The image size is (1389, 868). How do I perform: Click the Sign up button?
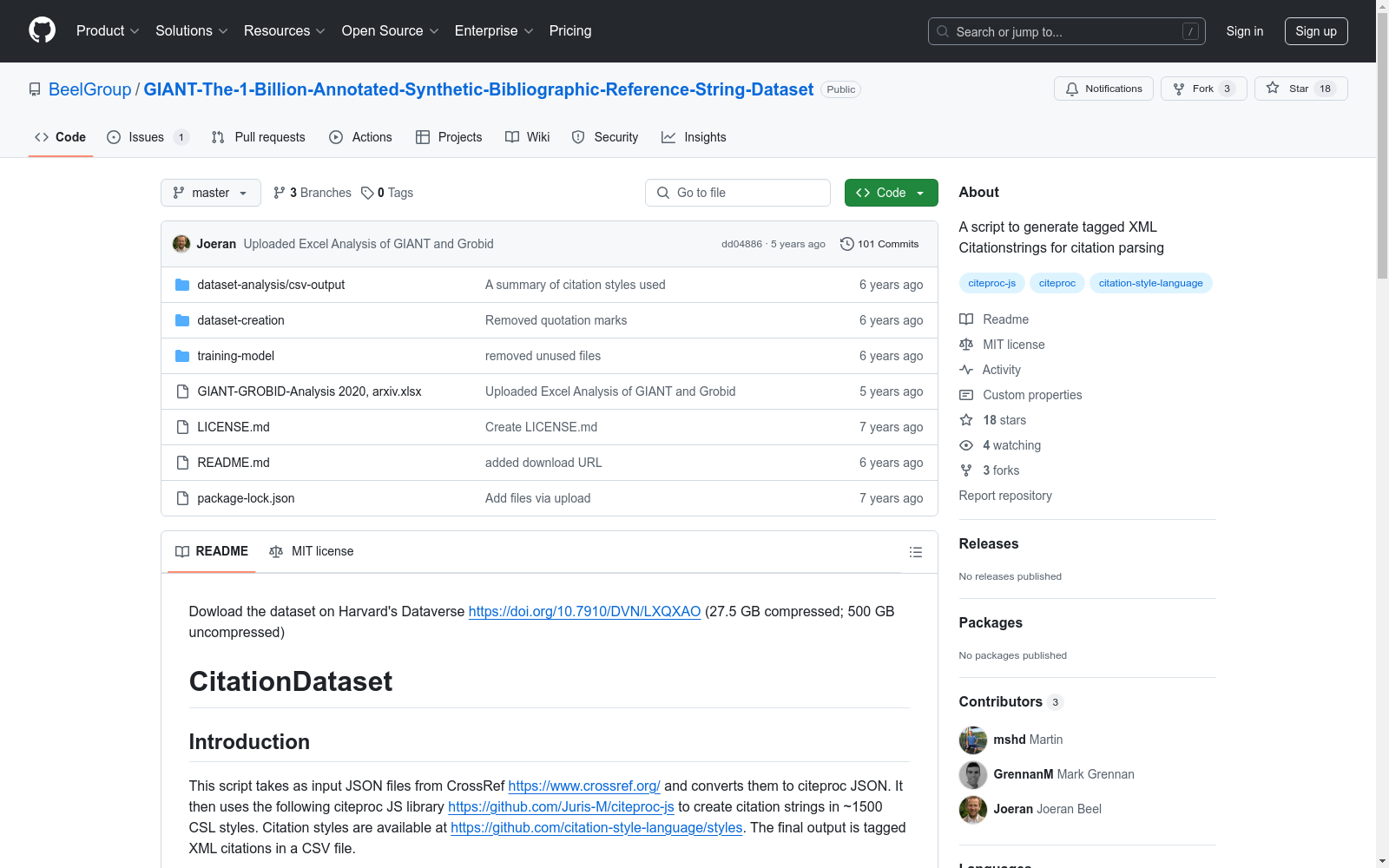click(1316, 31)
